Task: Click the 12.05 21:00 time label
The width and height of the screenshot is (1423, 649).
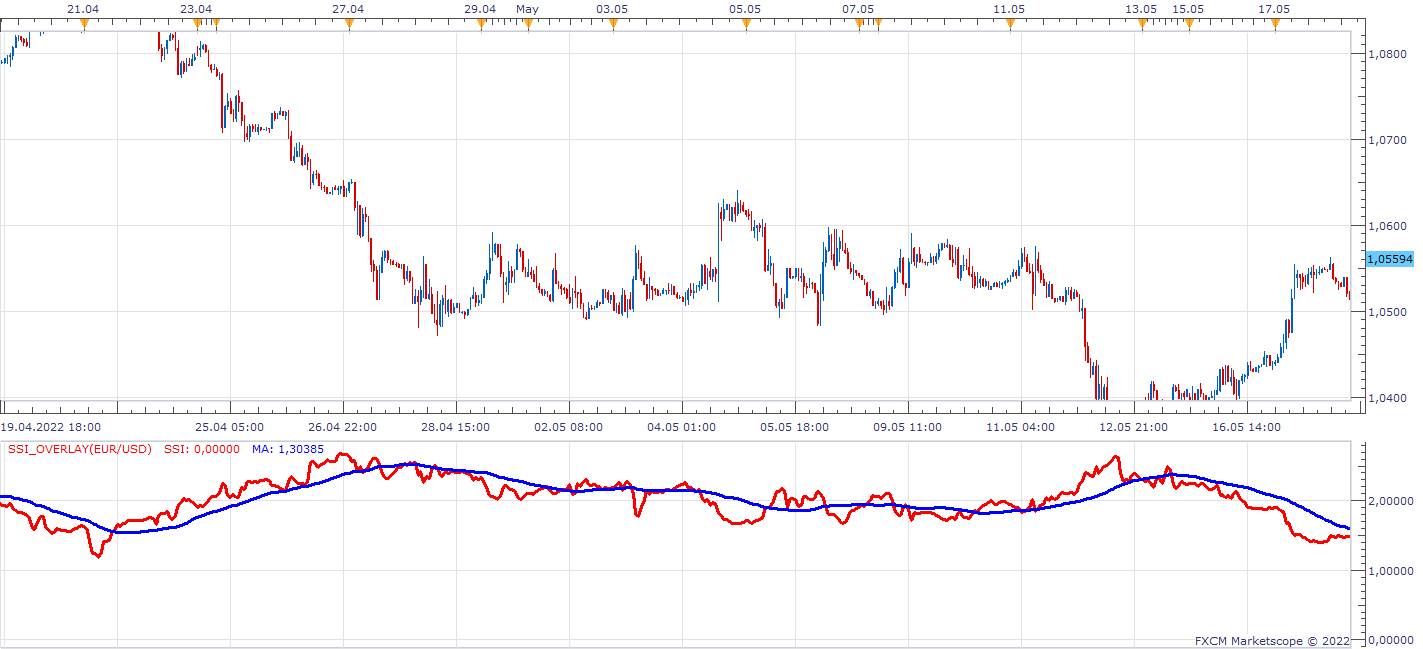Action: pos(1135,427)
